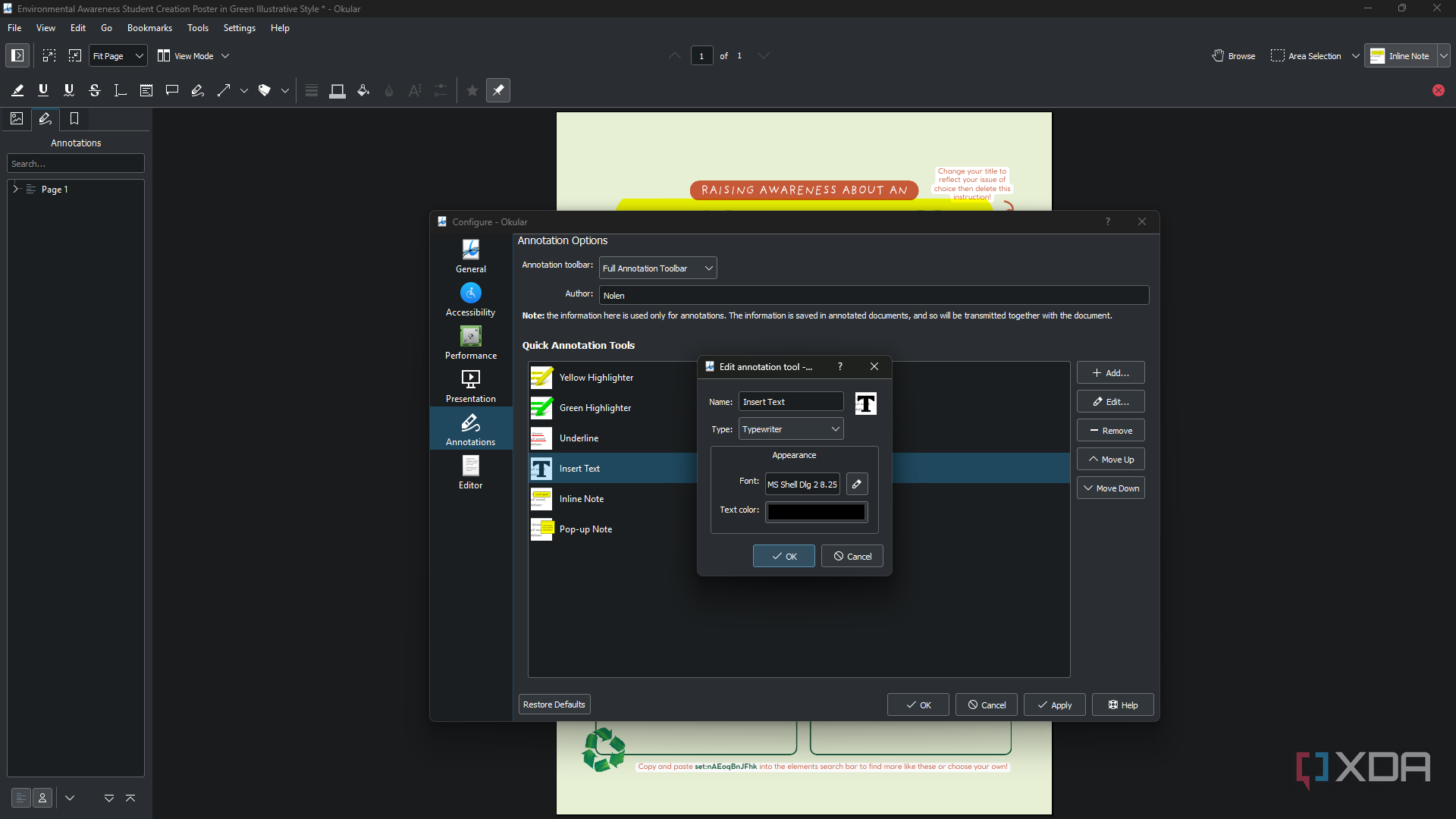Select the Inline Note tool in toolbar
The width and height of the screenshot is (1456, 819).
146,90
